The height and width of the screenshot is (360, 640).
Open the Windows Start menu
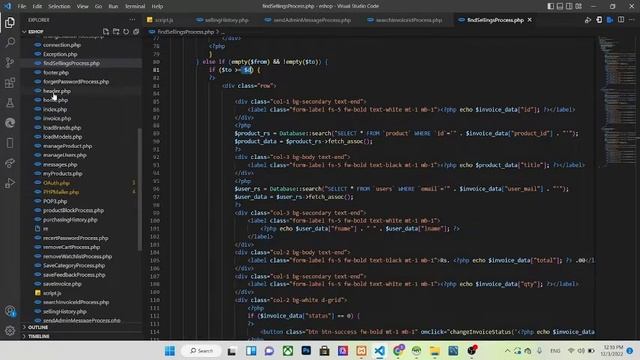(170, 351)
